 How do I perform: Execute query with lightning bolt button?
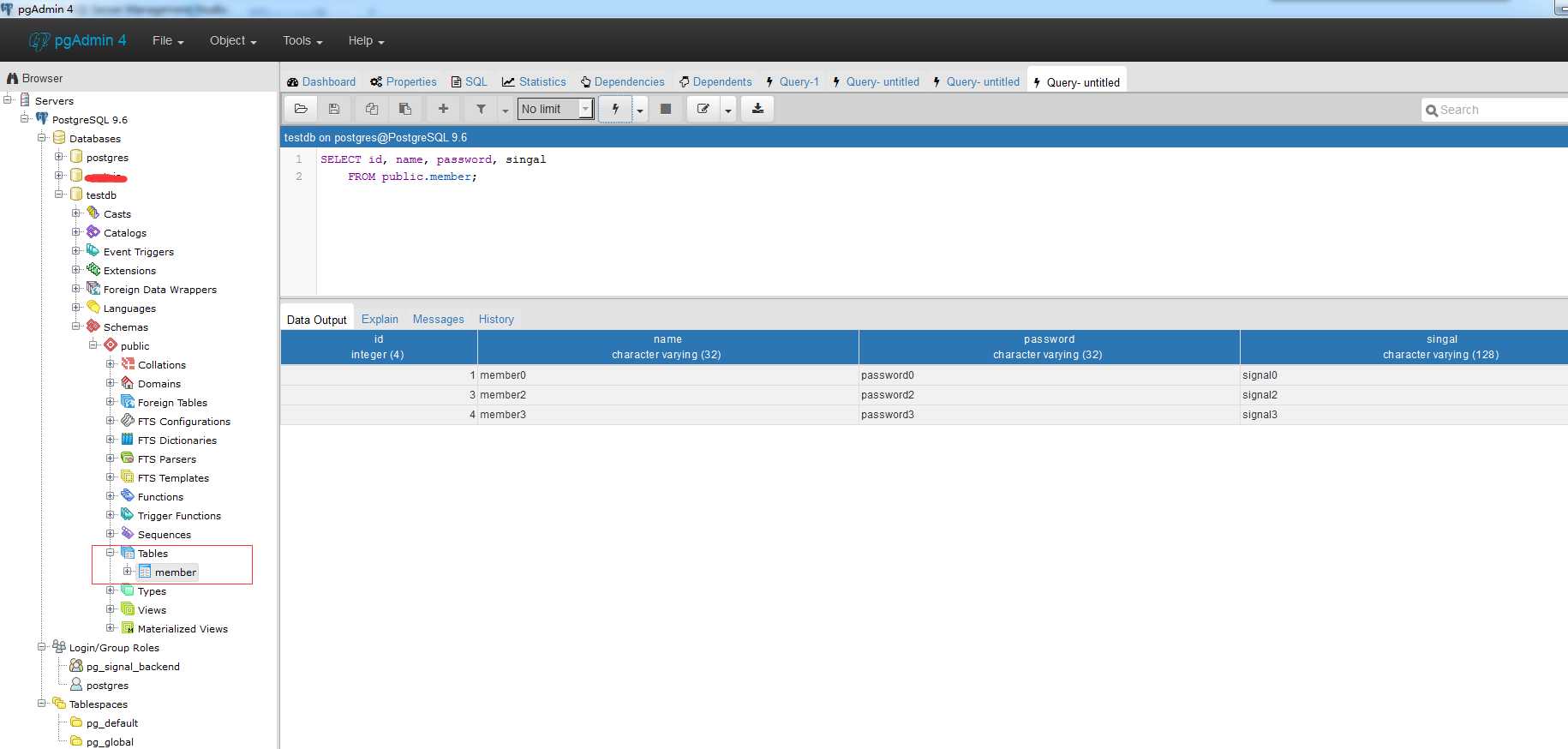[615, 109]
